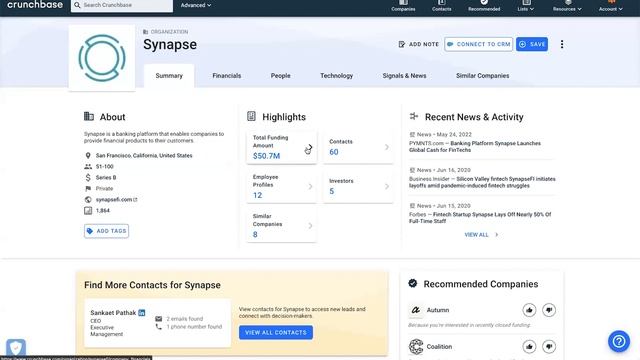Click the 60 contacts value
Viewport: 640px width, 360px height.
coord(333,152)
